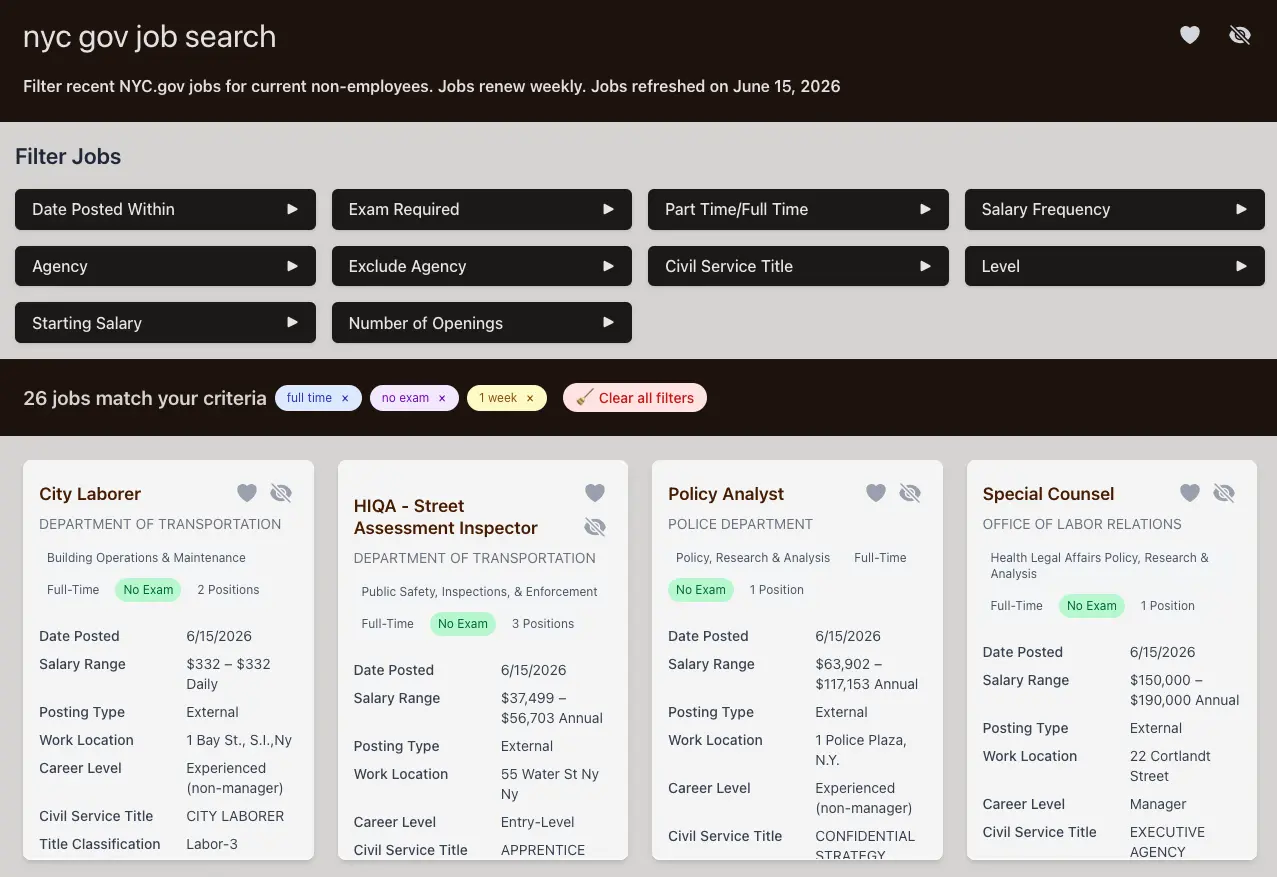Hide the City Laborer job card
Screen dimensions: 1277x877
point(281,493)
